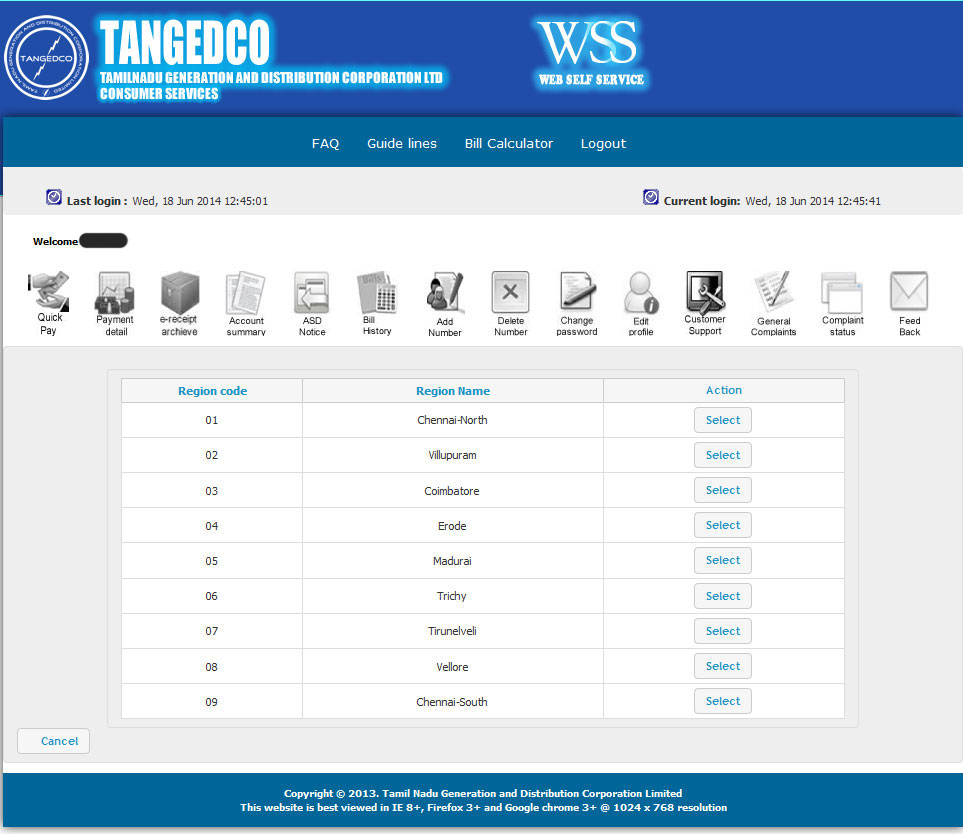Viewport: 963px width, 834px height.
Task: Select the Vellore region
Action: tap(723, 666)
